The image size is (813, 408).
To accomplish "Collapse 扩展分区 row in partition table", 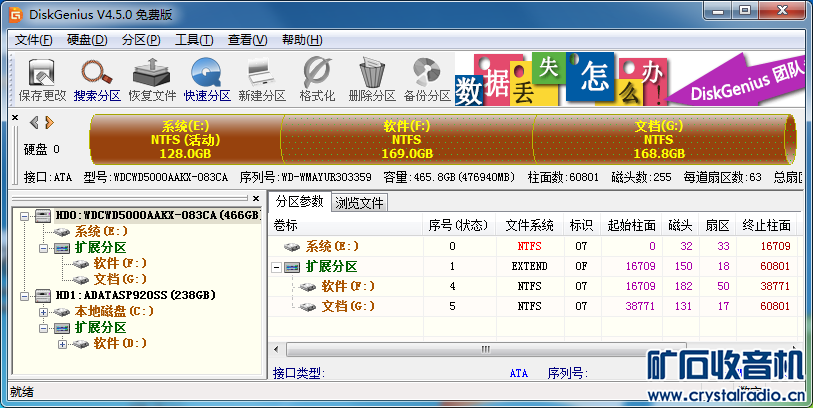I will (276, 268).
